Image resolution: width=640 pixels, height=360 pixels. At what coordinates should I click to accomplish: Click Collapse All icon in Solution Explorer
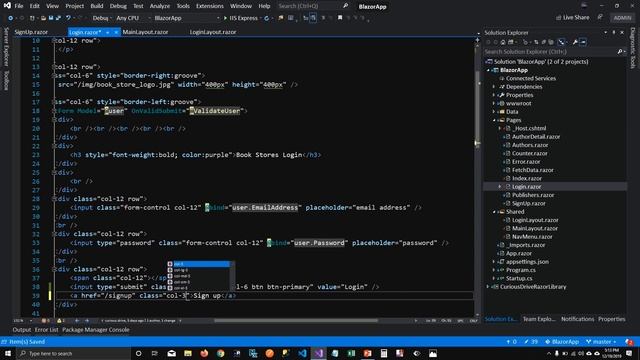pos(544,42)
